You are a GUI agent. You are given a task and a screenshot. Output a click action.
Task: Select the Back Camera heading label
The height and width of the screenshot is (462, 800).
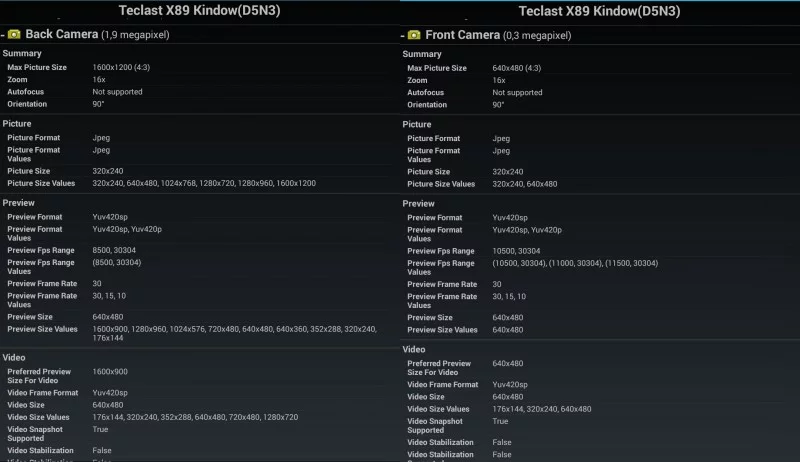61,34
